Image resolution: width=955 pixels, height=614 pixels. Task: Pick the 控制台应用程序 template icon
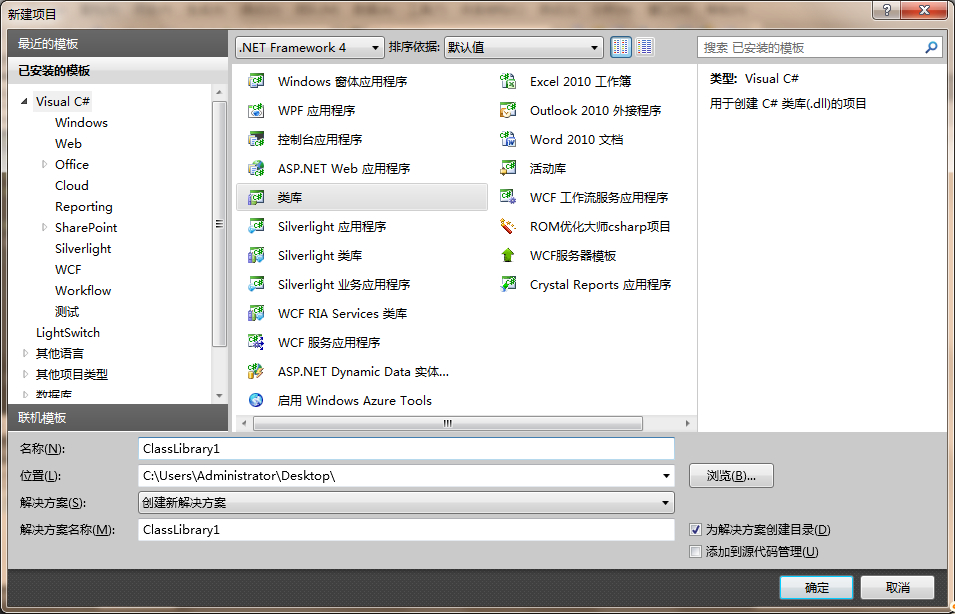(256, 140)
